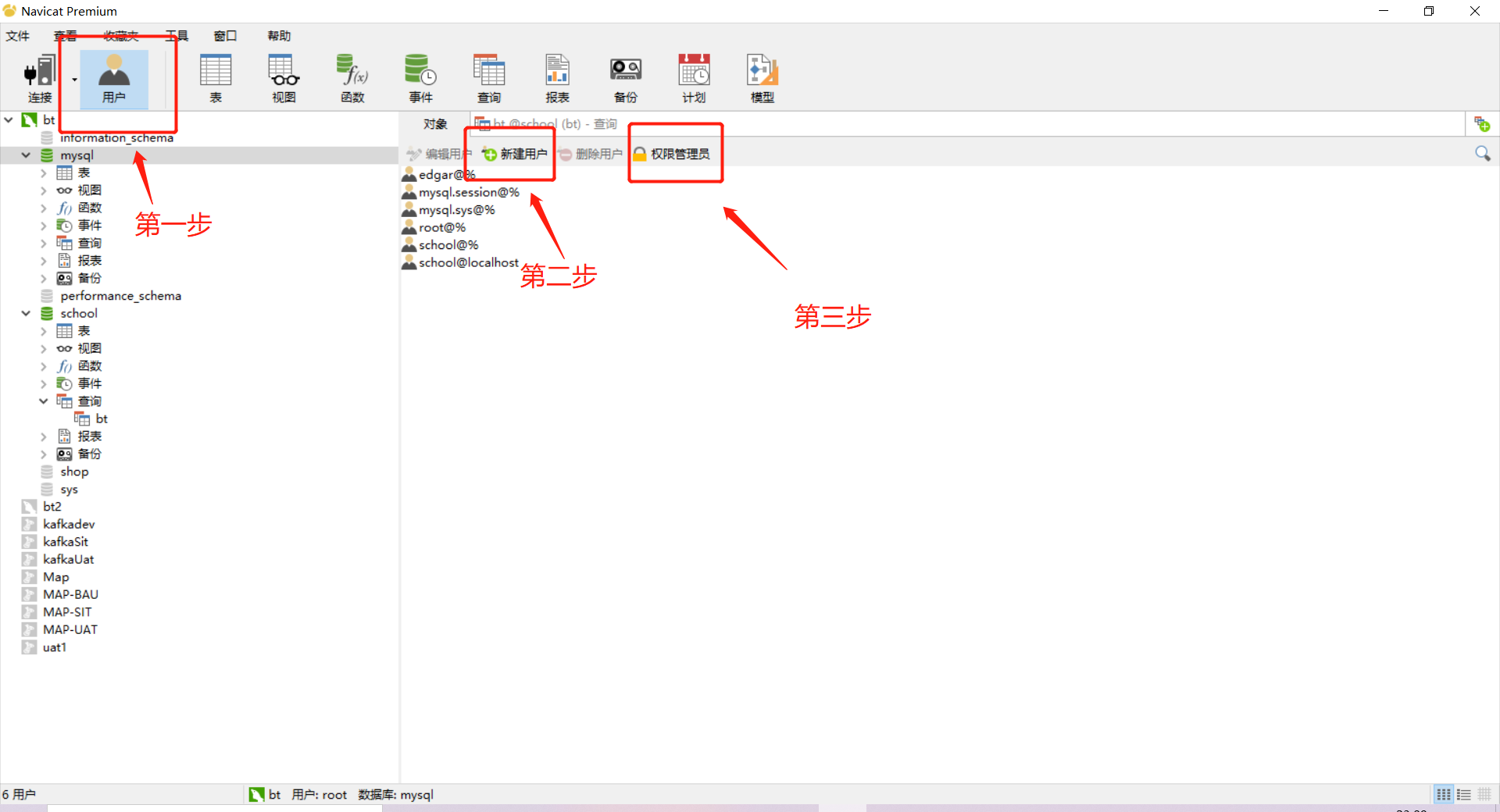Click the add-tab icon at top right
Screen dimensions: 1500x812
[1482, 124]
